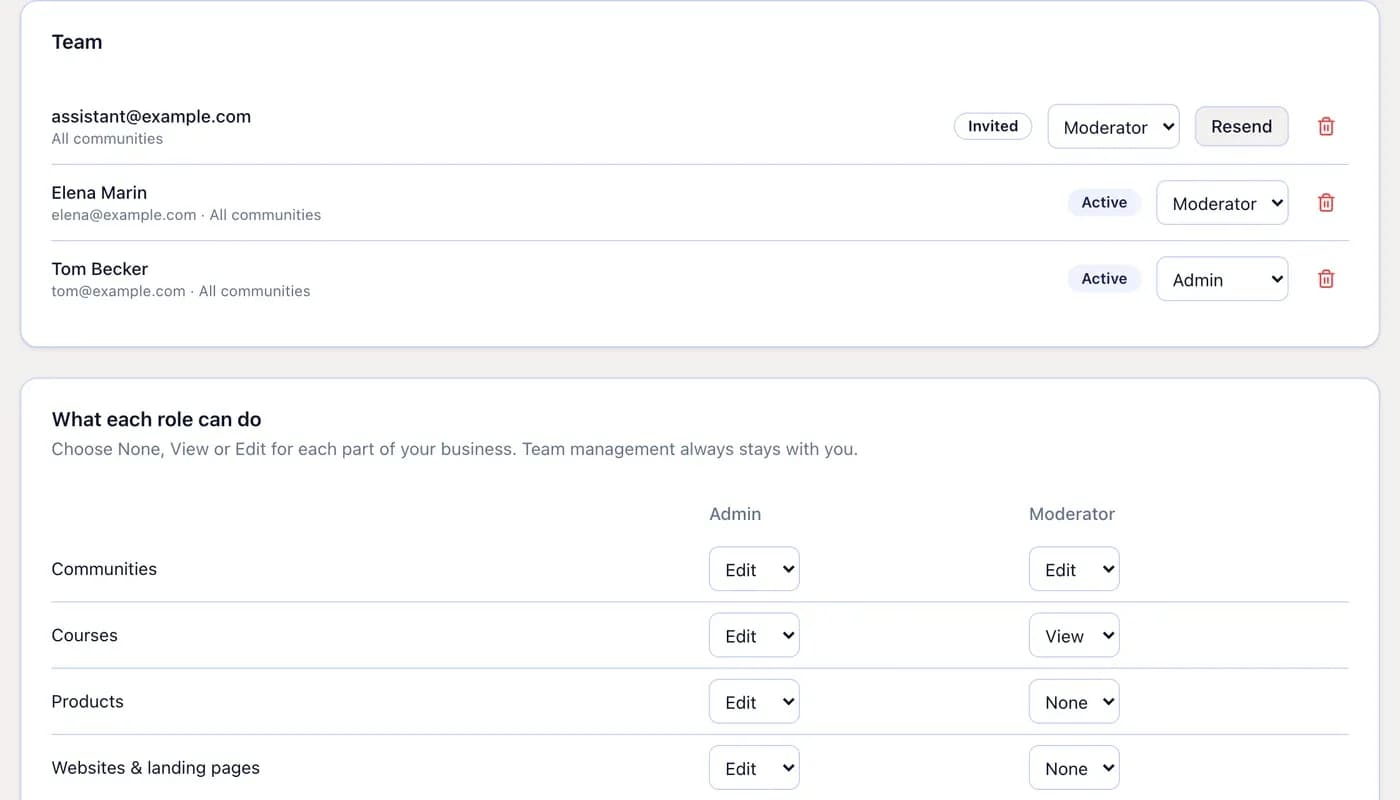Image resolution: width=1400 pixels, height=800 pixels.
Task: Open Tom Becker's Admin role dropdown
Action: click(x=1222, y=279)
